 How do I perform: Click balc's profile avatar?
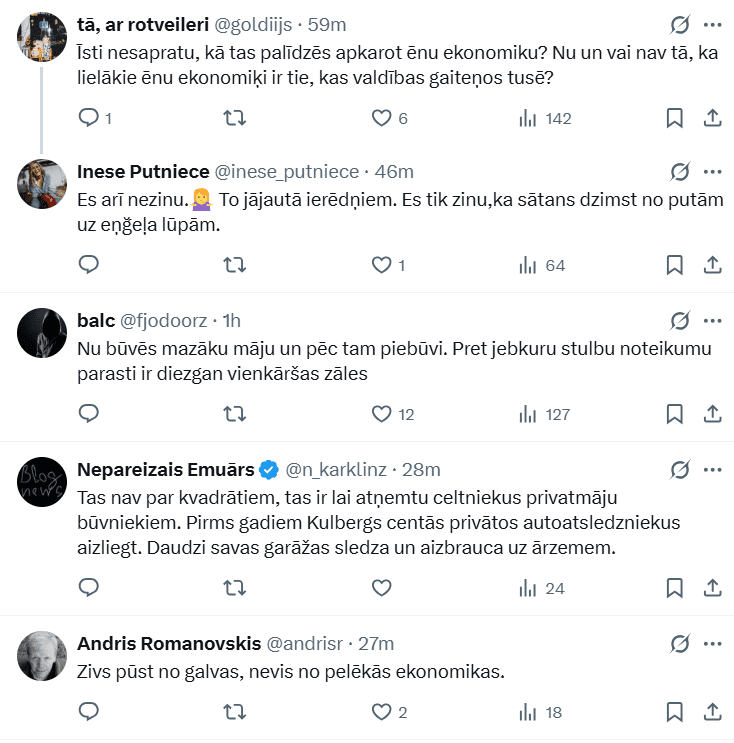42,333
